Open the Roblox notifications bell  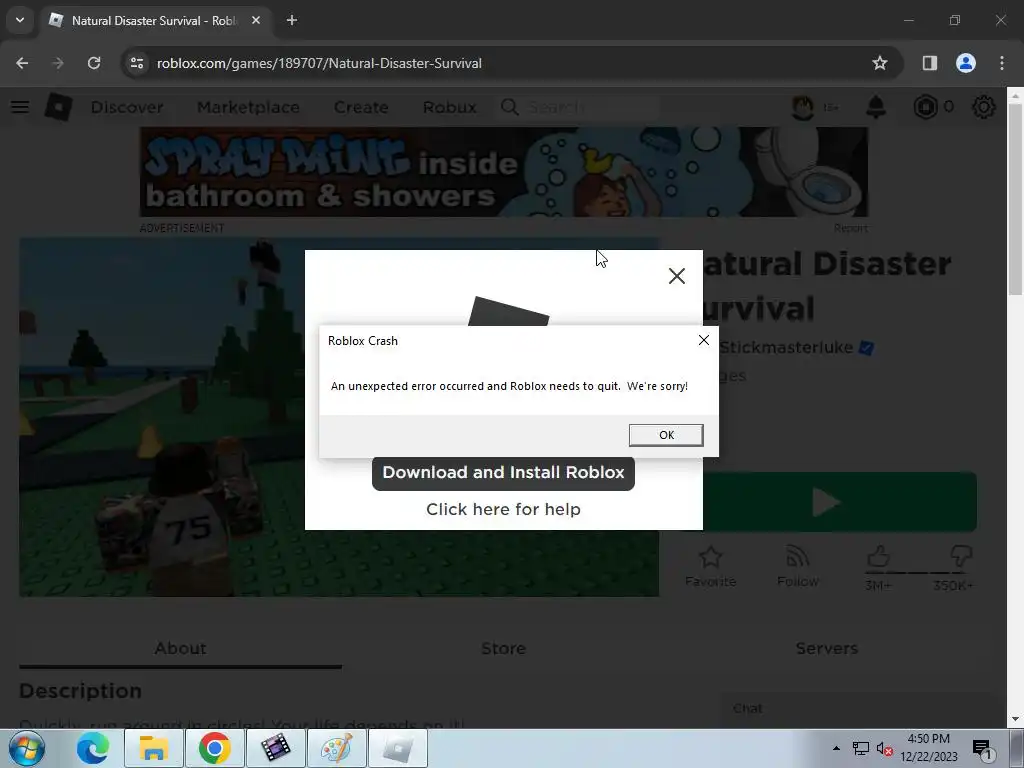point(876,107)
